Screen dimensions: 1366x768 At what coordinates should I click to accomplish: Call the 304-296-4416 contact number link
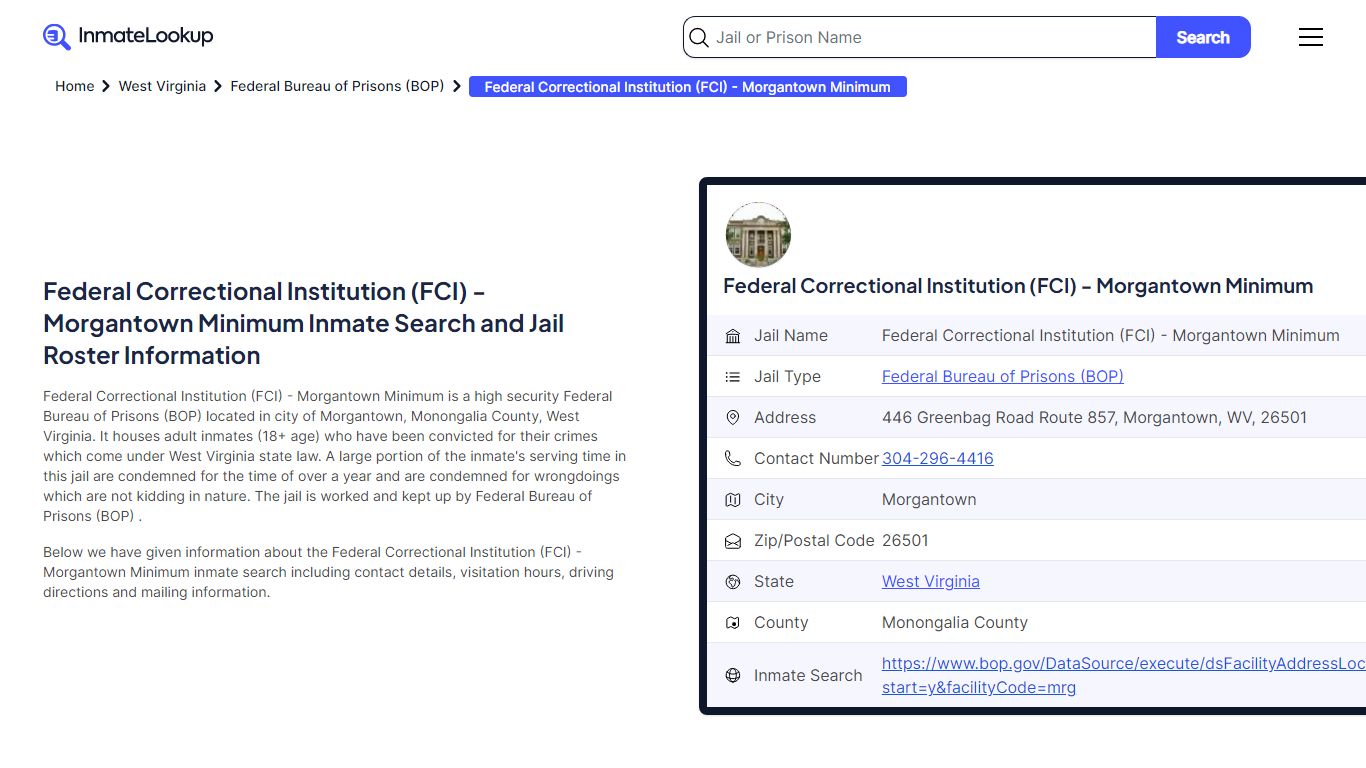coord(938,459)
